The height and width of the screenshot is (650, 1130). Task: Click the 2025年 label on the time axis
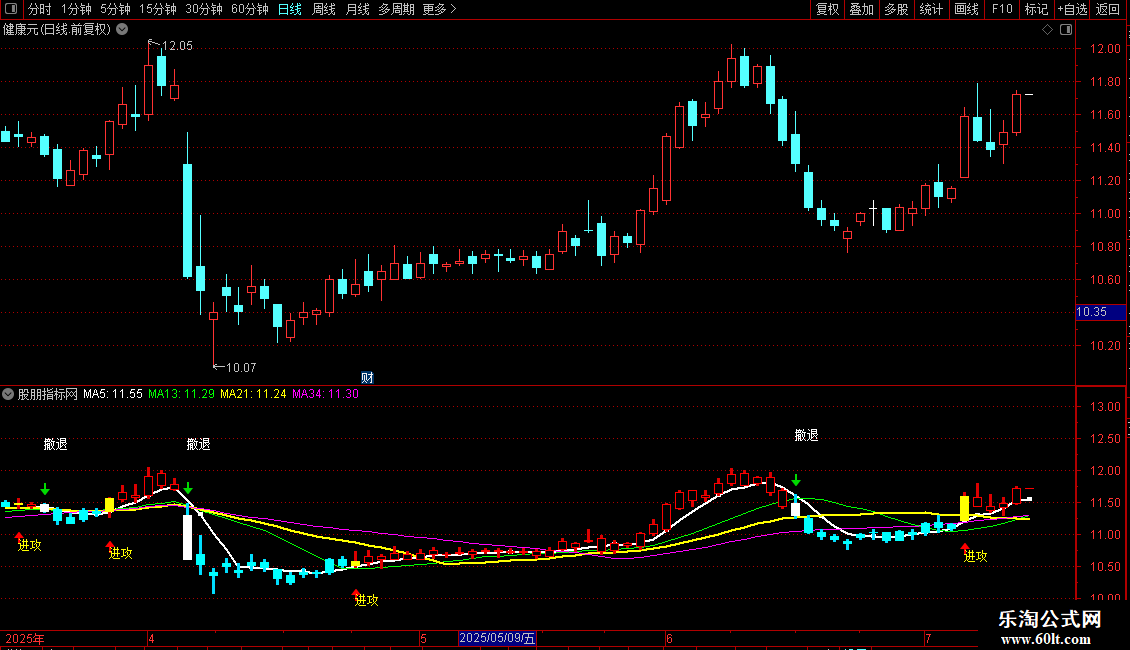coord(25,638)
